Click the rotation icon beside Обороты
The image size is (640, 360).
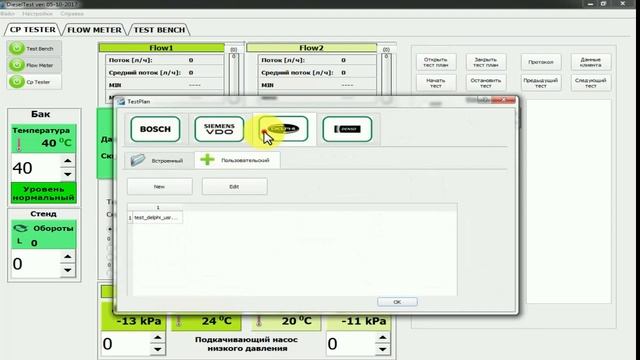click(x=20, y=229)
